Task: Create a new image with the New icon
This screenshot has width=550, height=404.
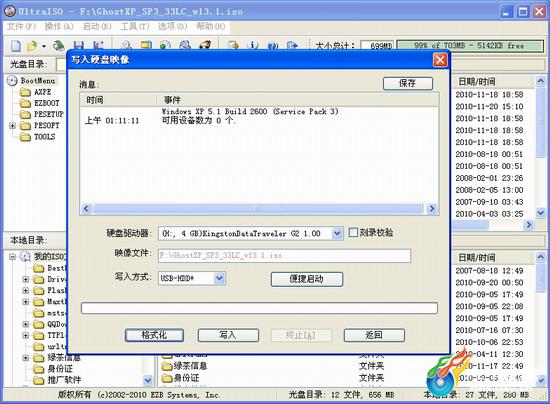Action: coord(16,45)
